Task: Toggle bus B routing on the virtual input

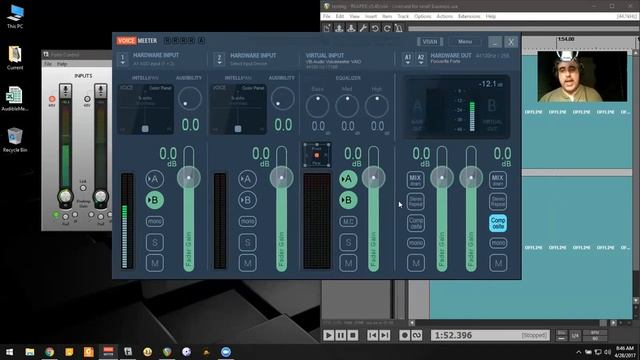Action: tap(348, 200)
